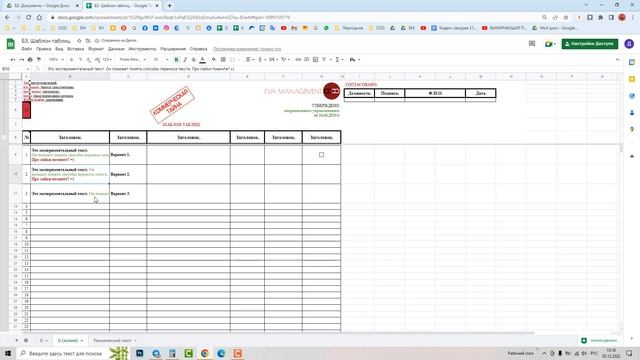Open vertical align dropdown
The image size is (640, 360).
pyautogui.click(x=262, y=60)
